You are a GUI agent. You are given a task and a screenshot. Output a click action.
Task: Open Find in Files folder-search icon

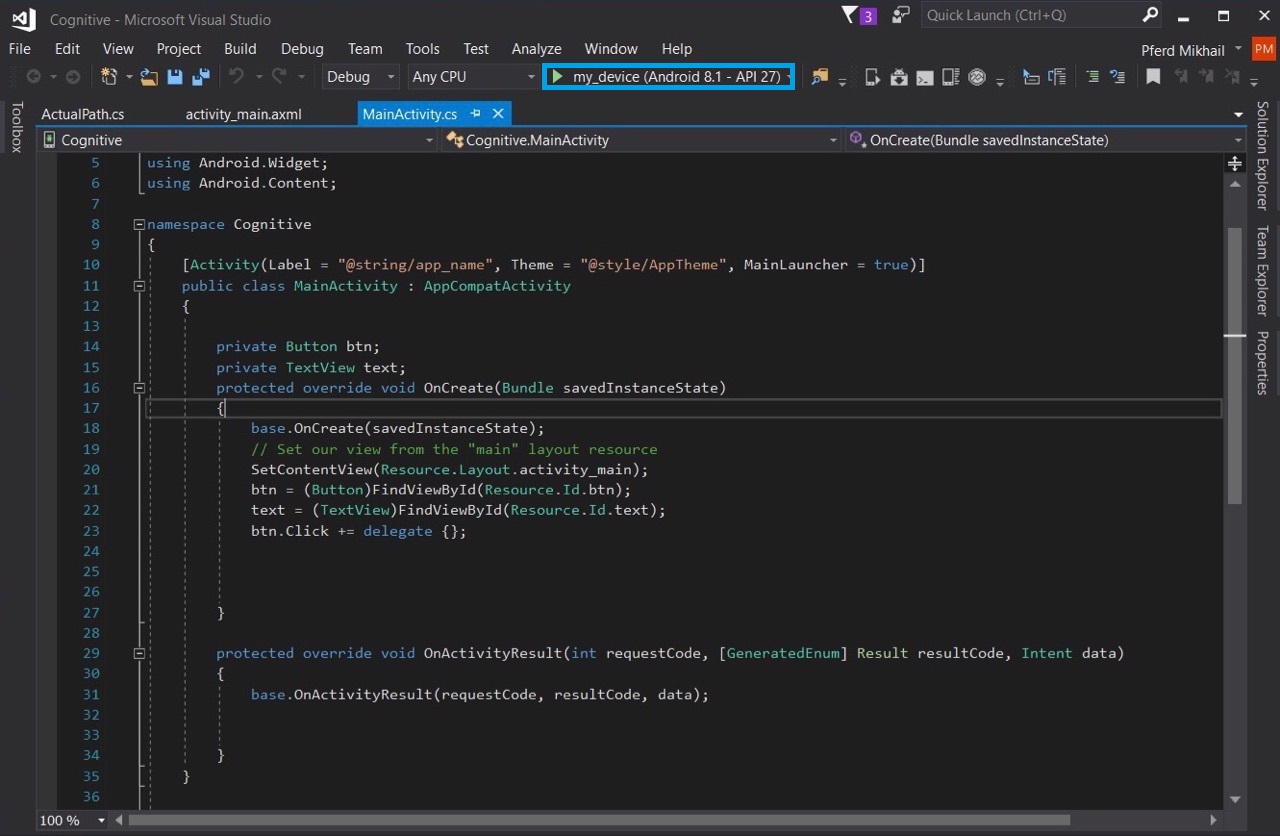820,77
